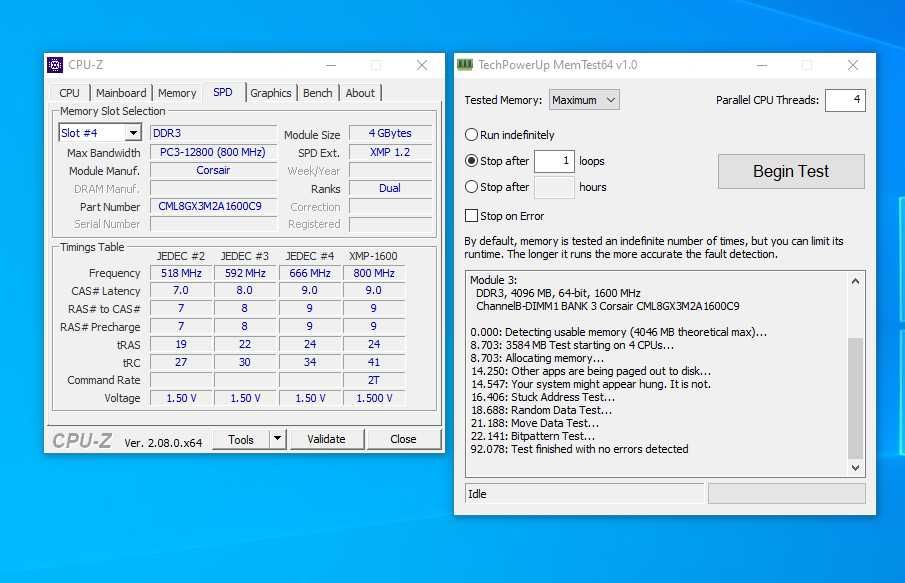
Task: Select Stop after hours option
Action: click(x=472, y=186)
